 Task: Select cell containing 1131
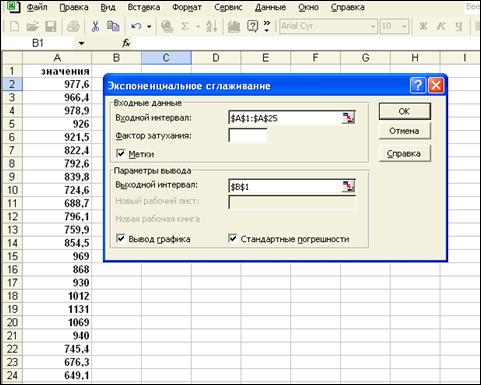(x=57, y=309)
